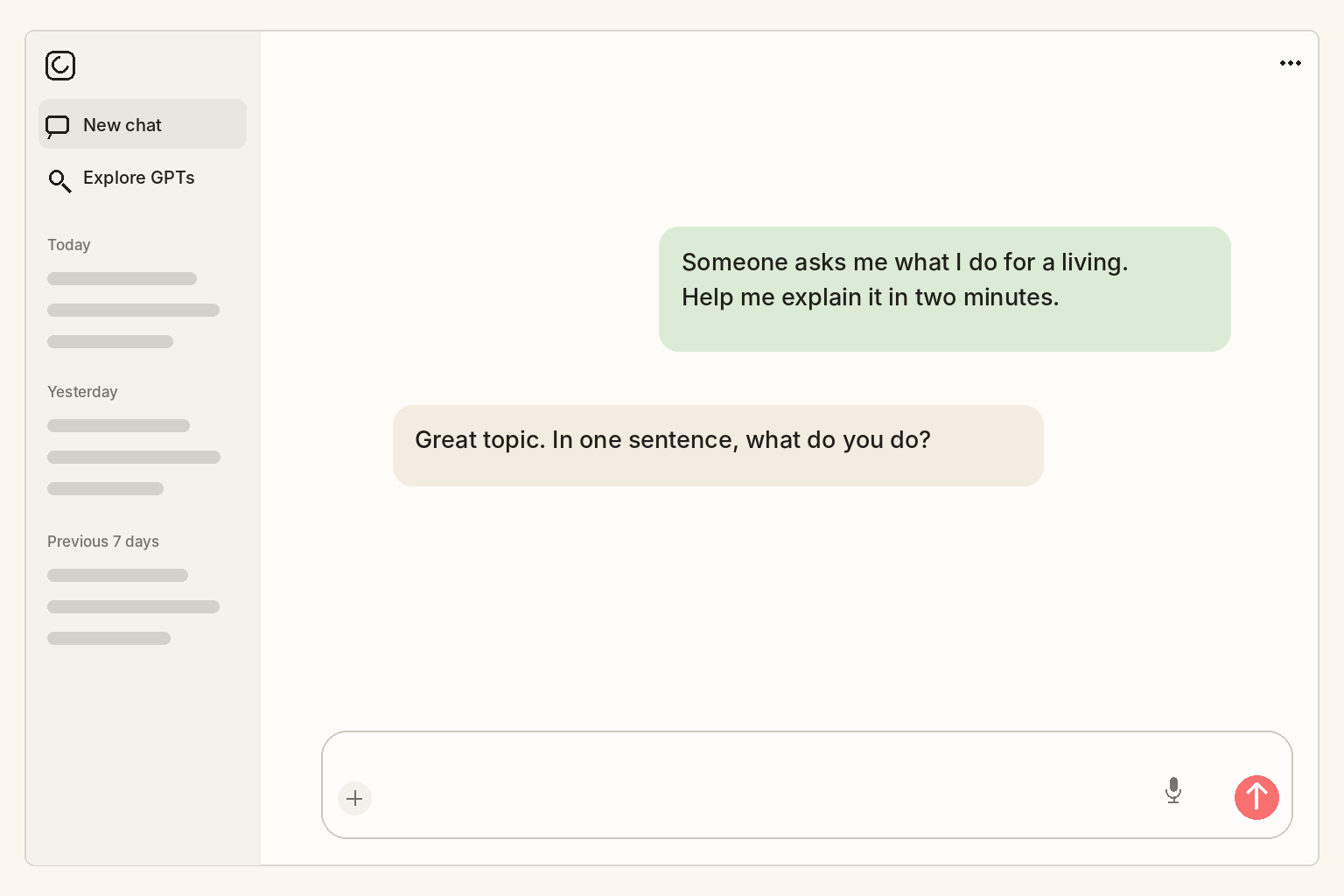Click the Explore GPTs magnifier icon
This screenshot has width=1344, height=896.
pyautogui.click(x=59, y=180)
